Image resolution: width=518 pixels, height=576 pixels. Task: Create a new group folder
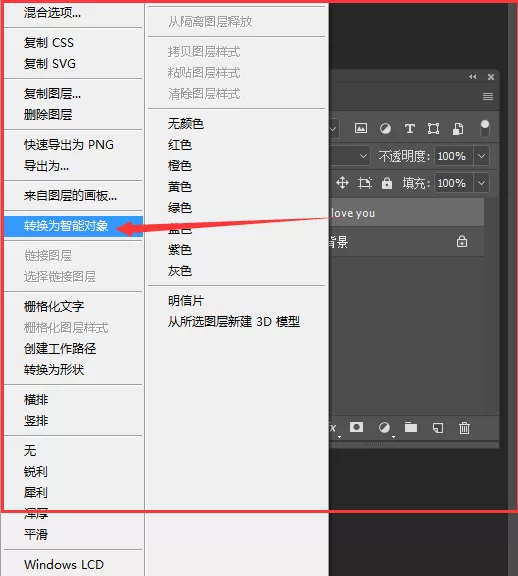[411, 427]
